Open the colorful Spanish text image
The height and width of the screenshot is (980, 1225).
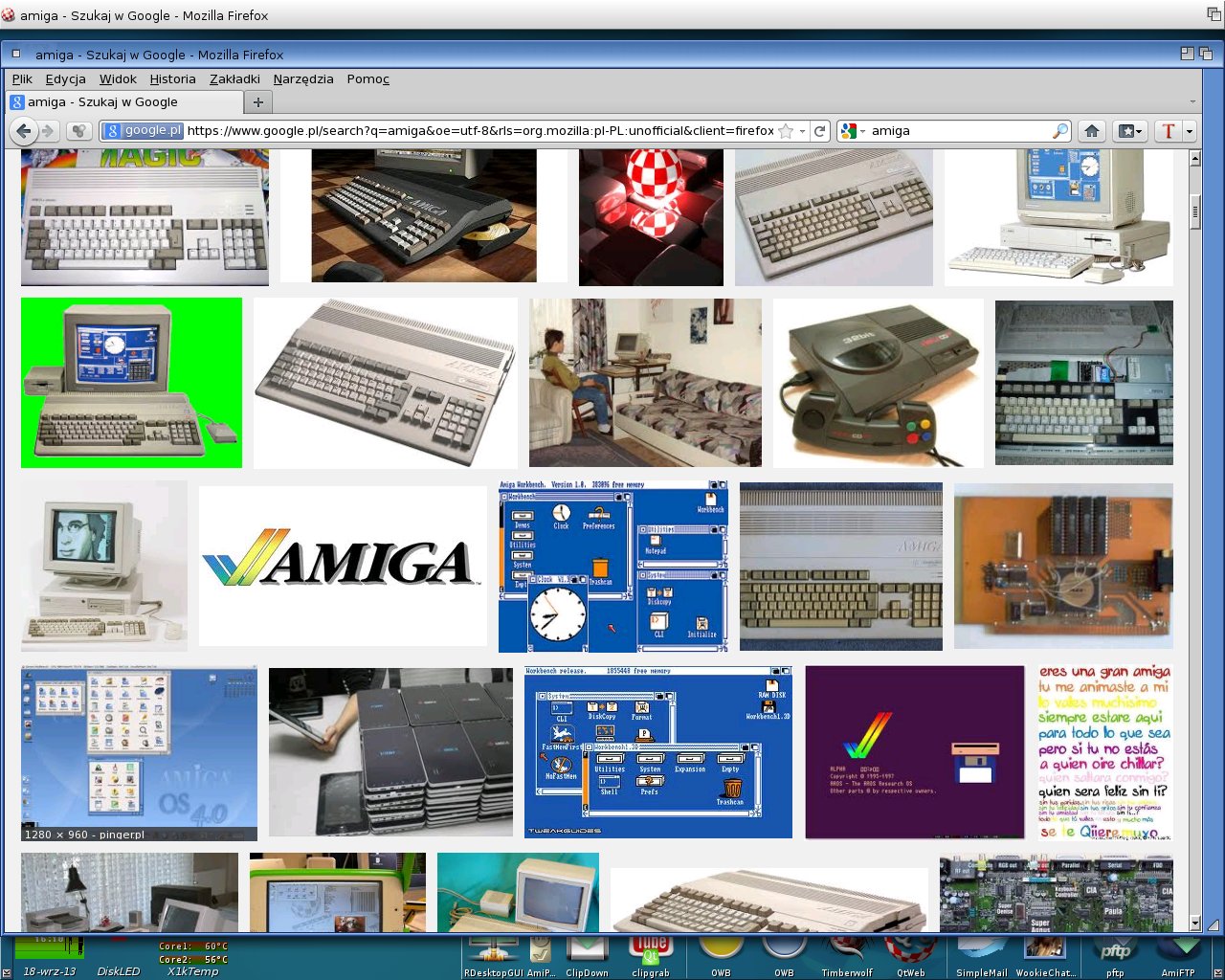tap(1104, 752)
